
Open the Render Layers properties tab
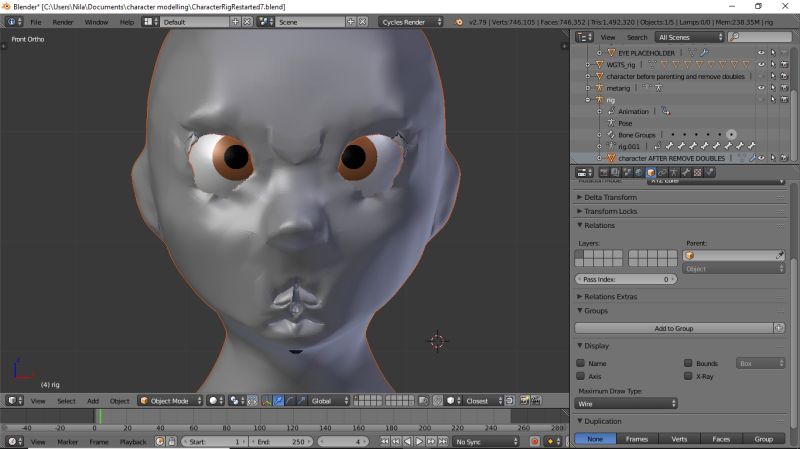[615, 172]
